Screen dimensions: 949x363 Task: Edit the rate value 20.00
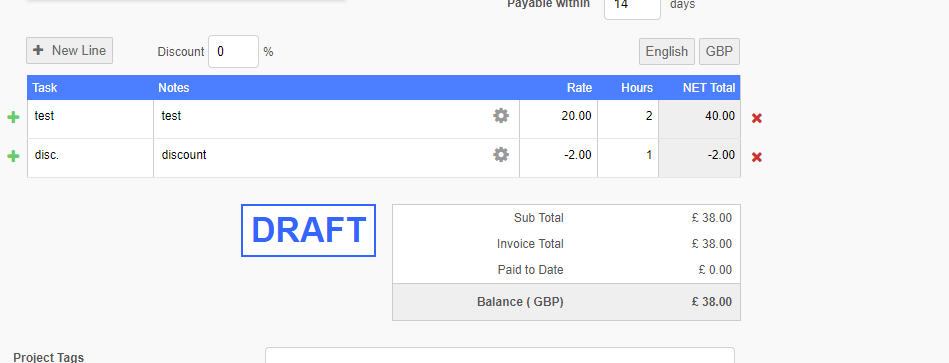point(559,119)
